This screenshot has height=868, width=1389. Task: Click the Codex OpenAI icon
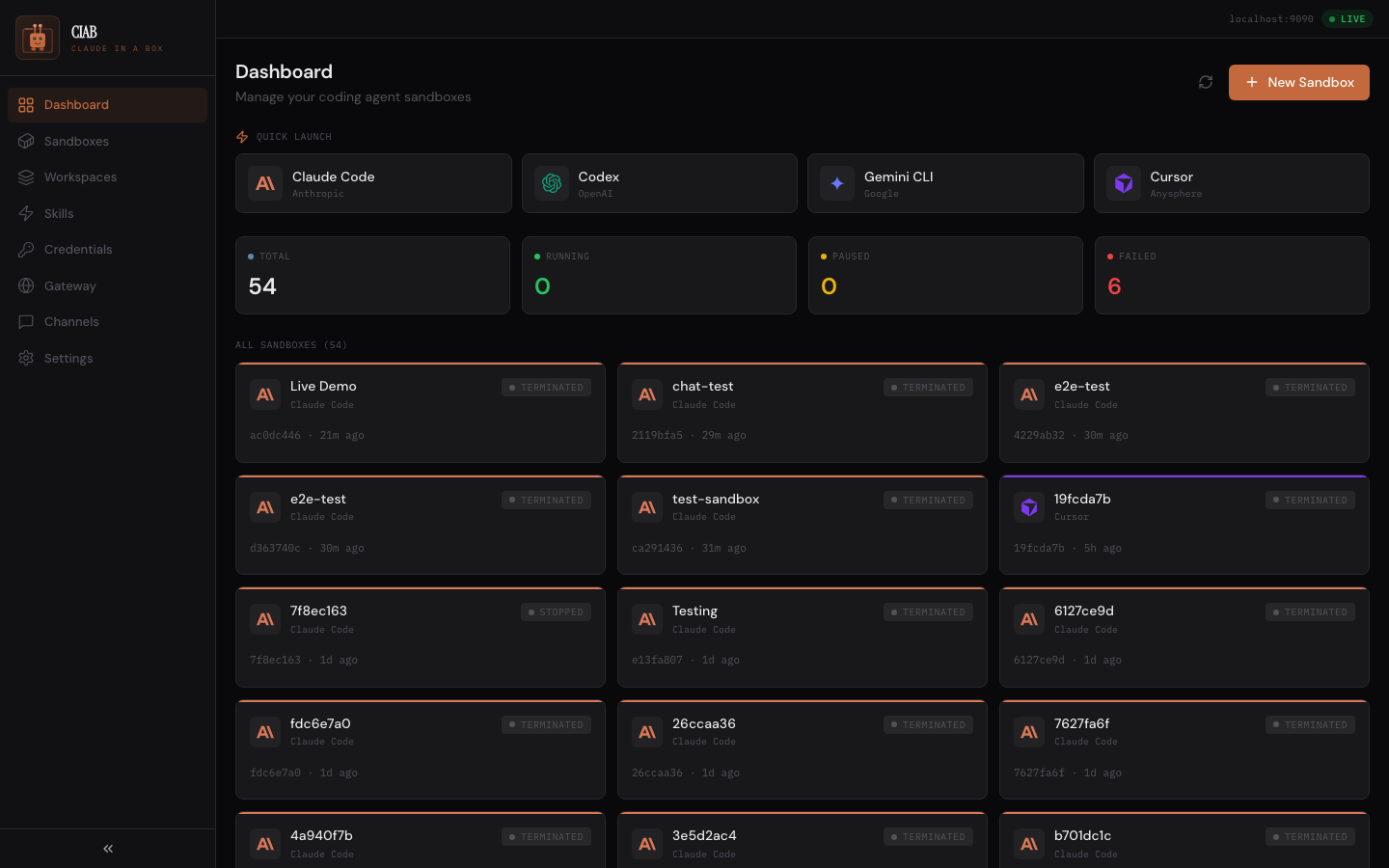click(x=552, y=183)
